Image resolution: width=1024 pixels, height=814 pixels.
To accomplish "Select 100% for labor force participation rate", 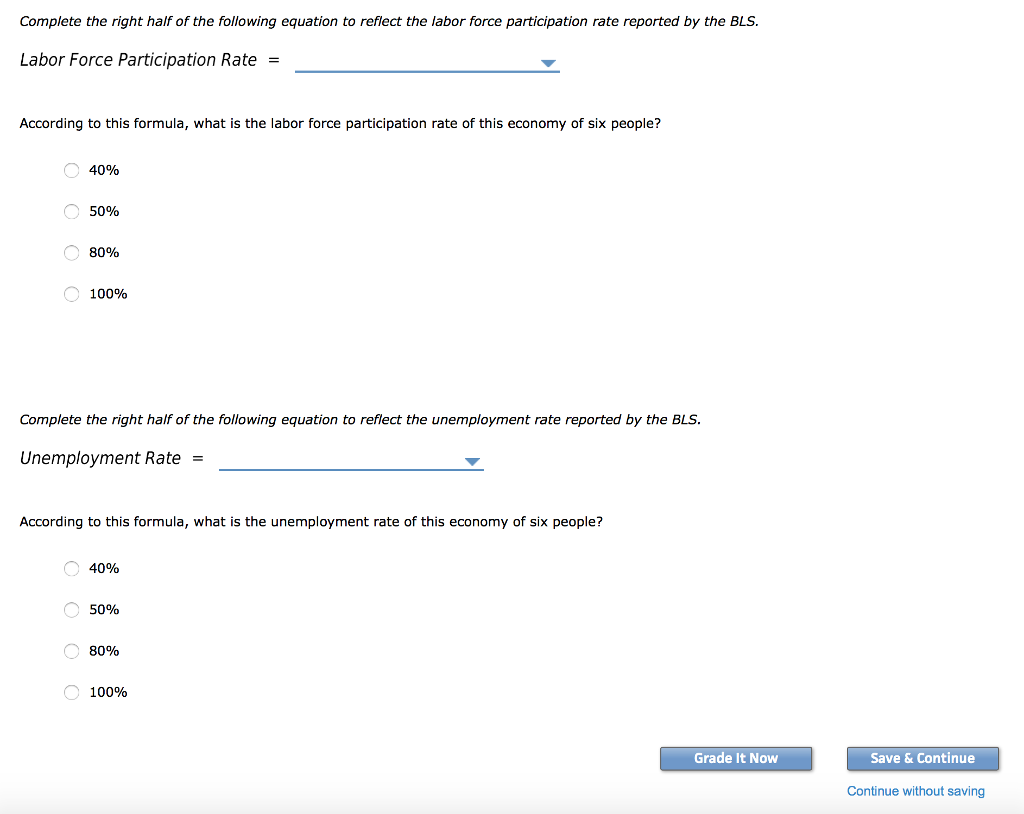I will pyautogui.click(x=71, y=293).
